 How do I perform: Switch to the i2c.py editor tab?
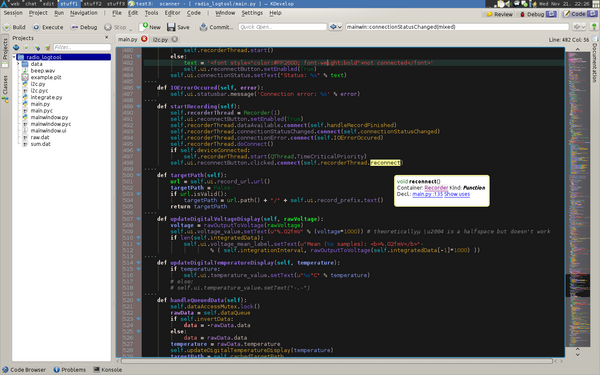tap(160, 39)
